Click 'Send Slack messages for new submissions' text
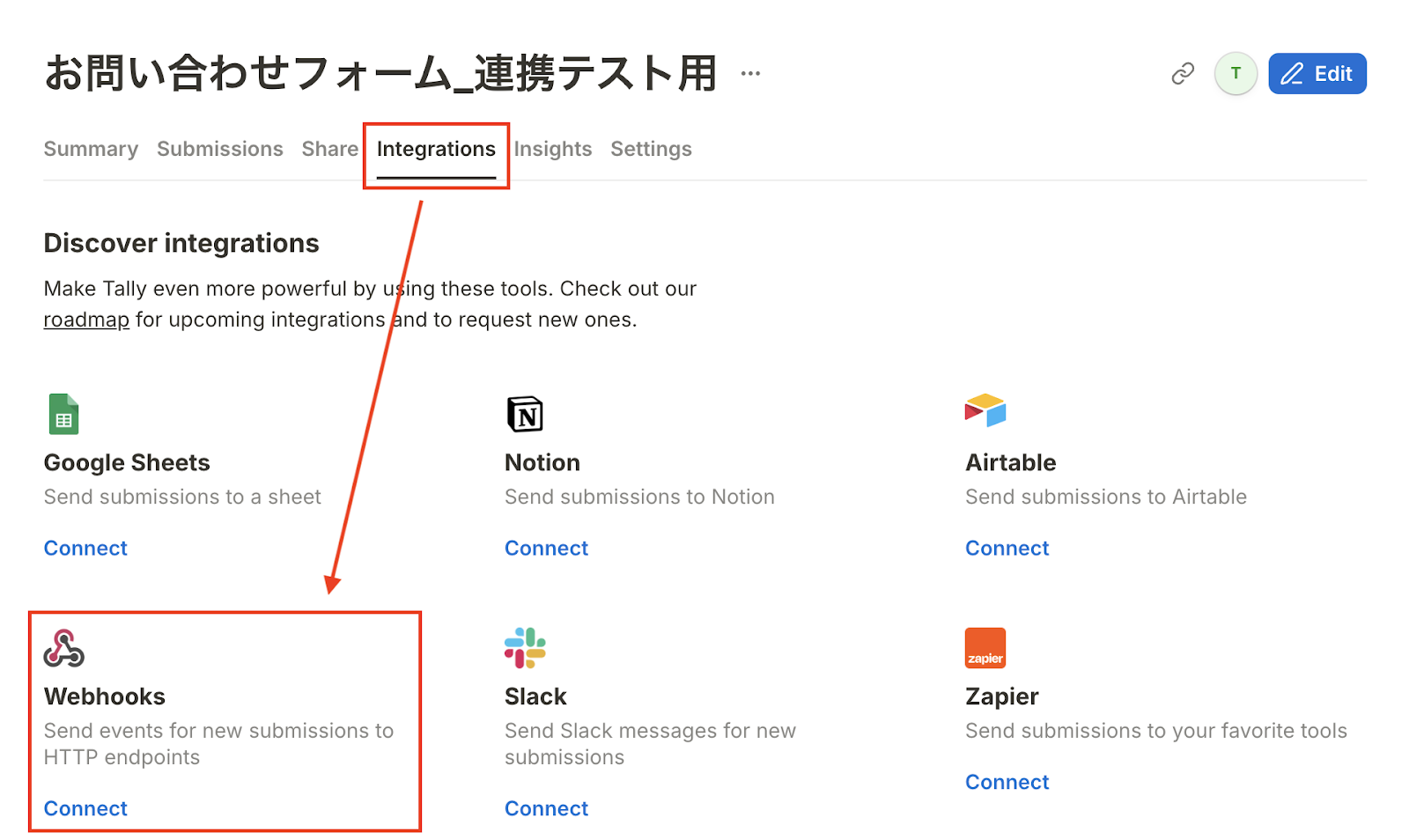Viewport: 1409px width, 840px height. 650,744
